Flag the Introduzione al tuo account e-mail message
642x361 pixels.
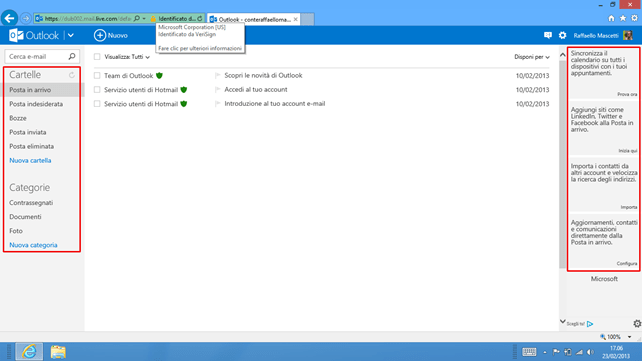pyautogui.click(x=217, y=104)
